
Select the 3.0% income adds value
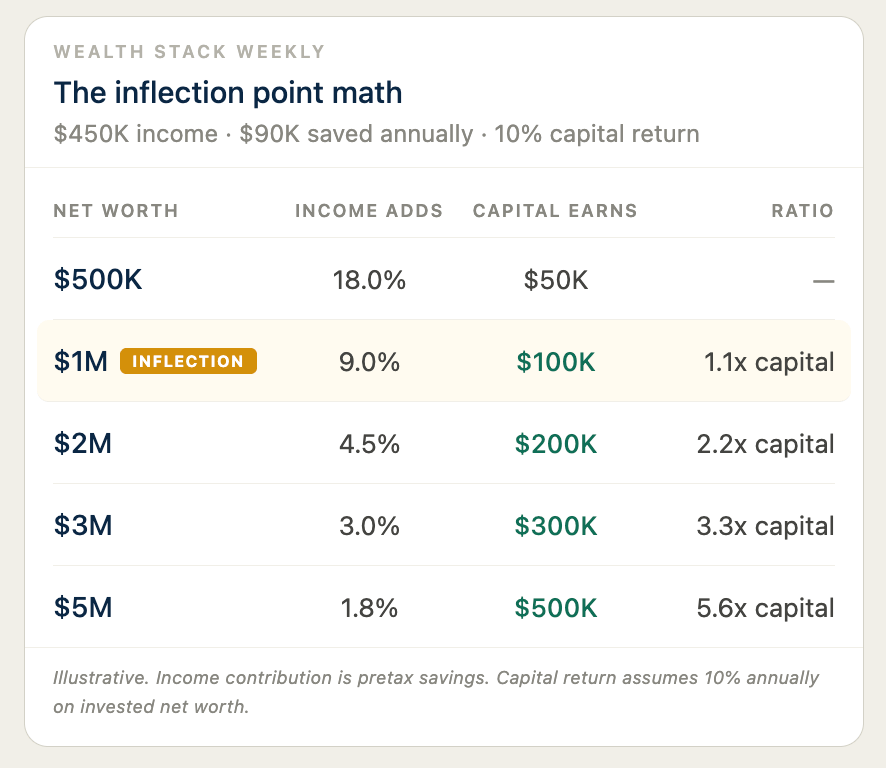pos(369,526)
